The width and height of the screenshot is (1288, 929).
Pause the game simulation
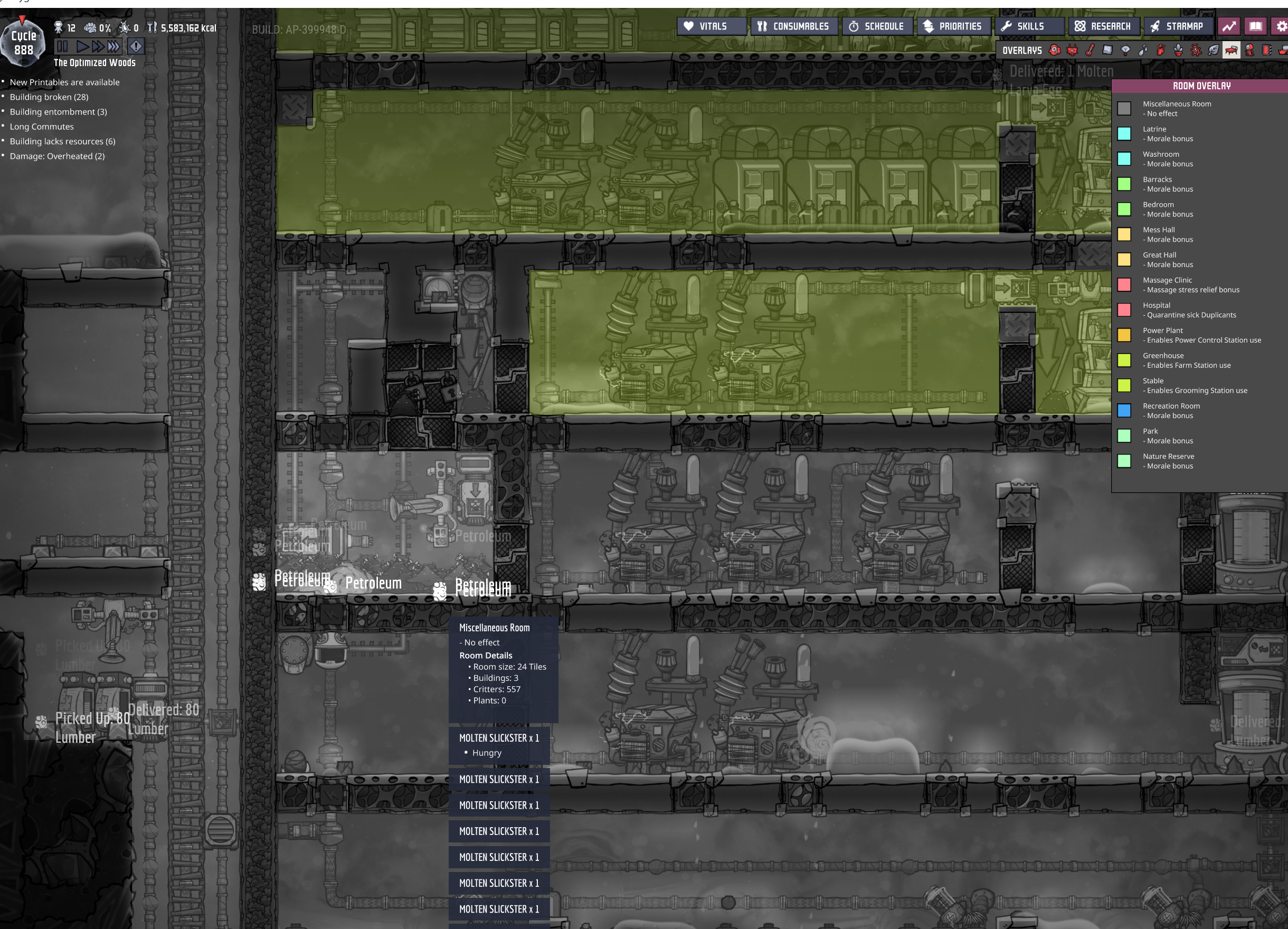point(62,46)
